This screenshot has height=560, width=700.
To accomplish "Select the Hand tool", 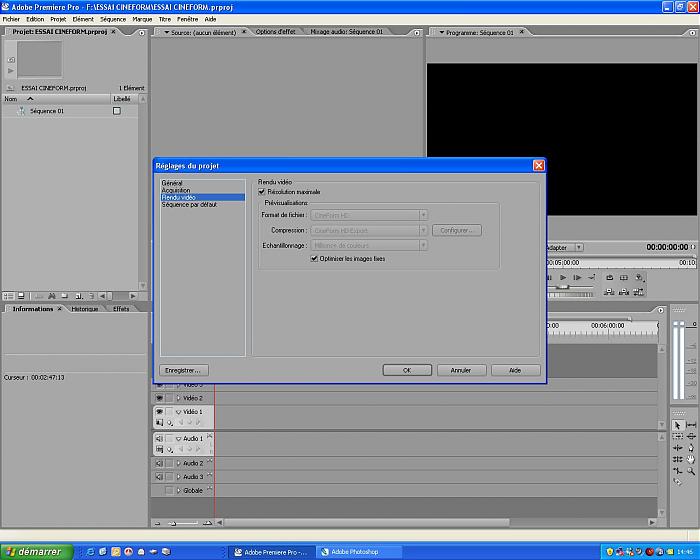I will [x=691, y=459].
